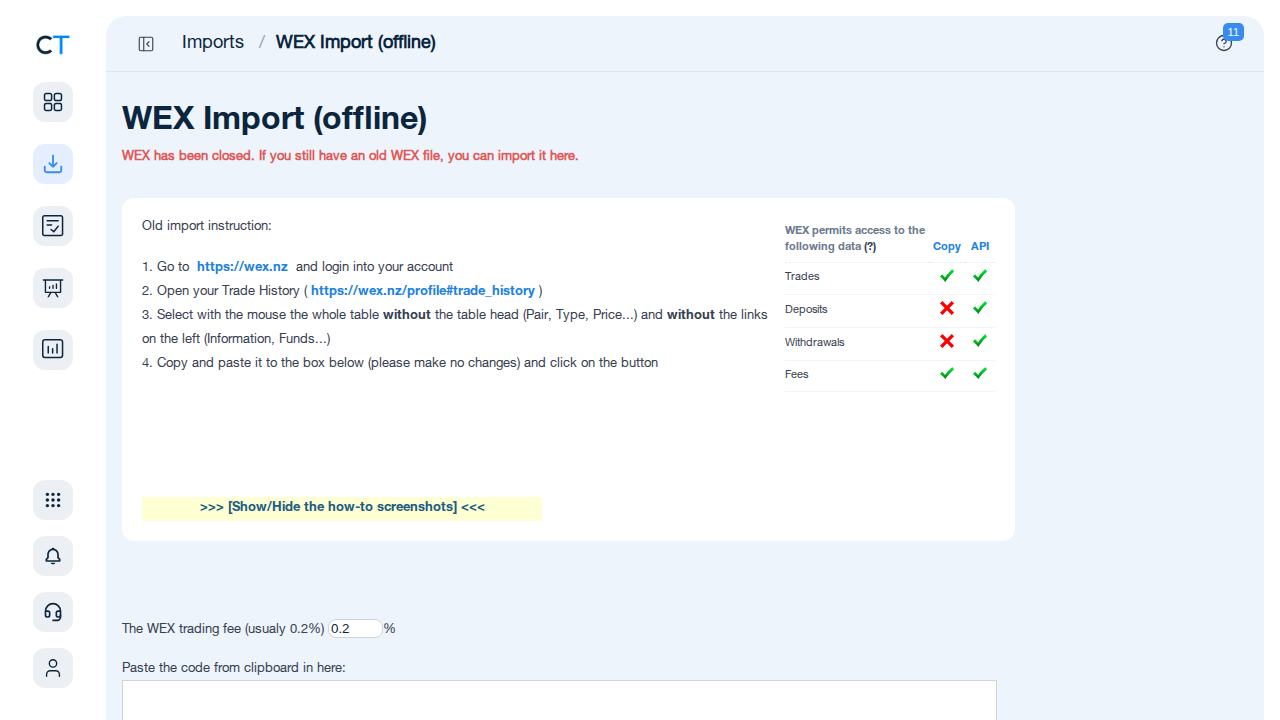Open the Imports download icon in sidebar
Screen dimensions: 1280x720
(x=53, y=164)
